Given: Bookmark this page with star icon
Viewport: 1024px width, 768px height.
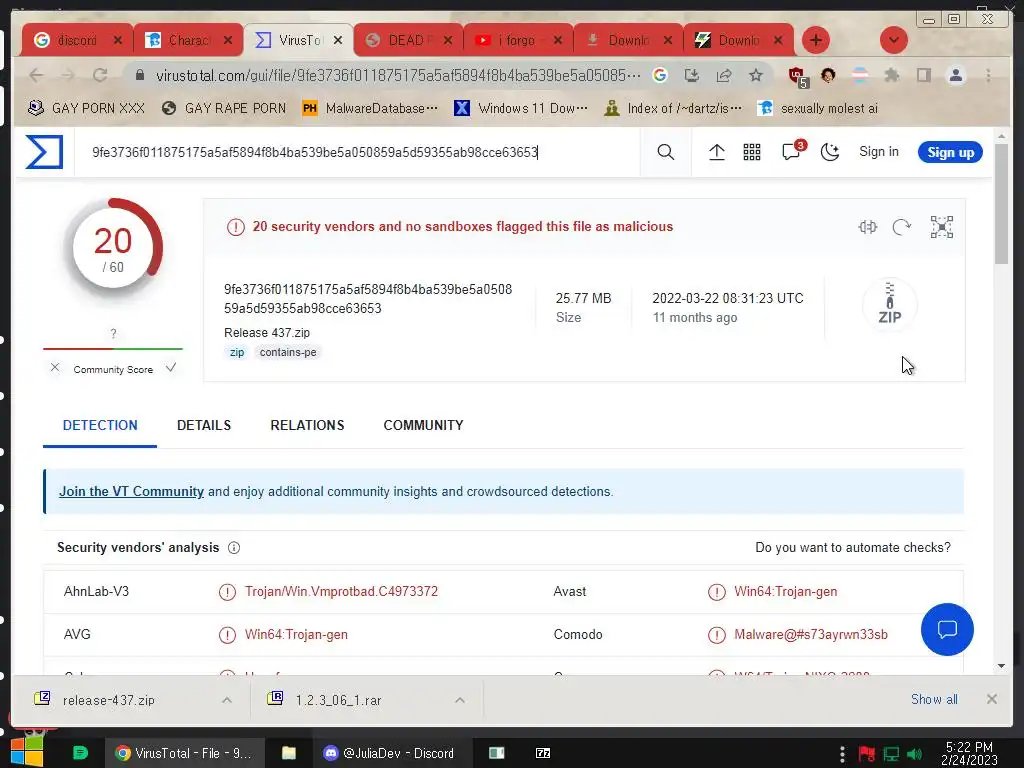Looking at the screenshot, I should coord(756,75).
